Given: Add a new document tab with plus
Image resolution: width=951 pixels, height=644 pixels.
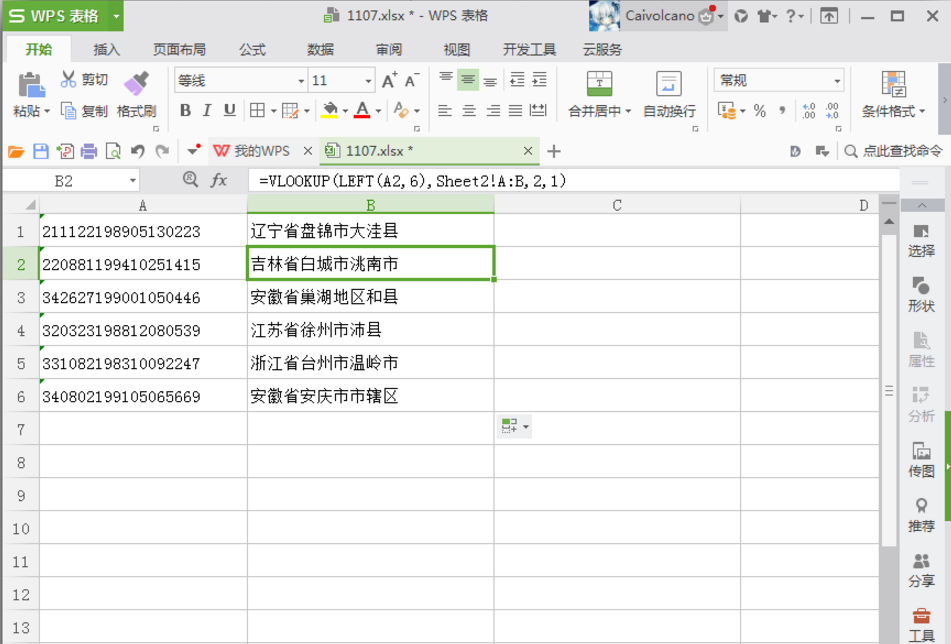Looking at the screenshot, I should tap(554, 151).
